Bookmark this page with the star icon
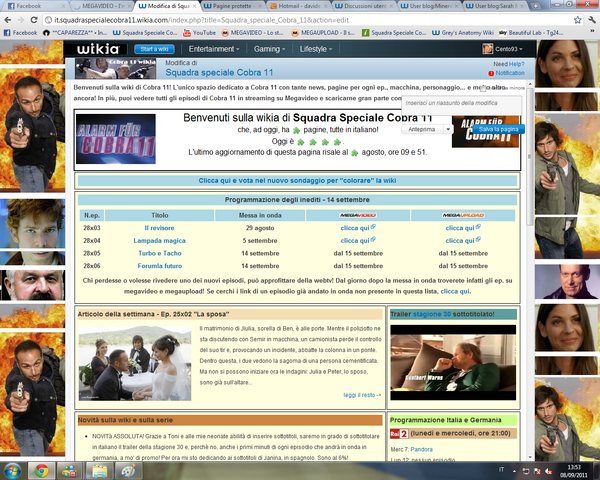The height and width of the screenshot is (480, 600). (x=577, y=20)
